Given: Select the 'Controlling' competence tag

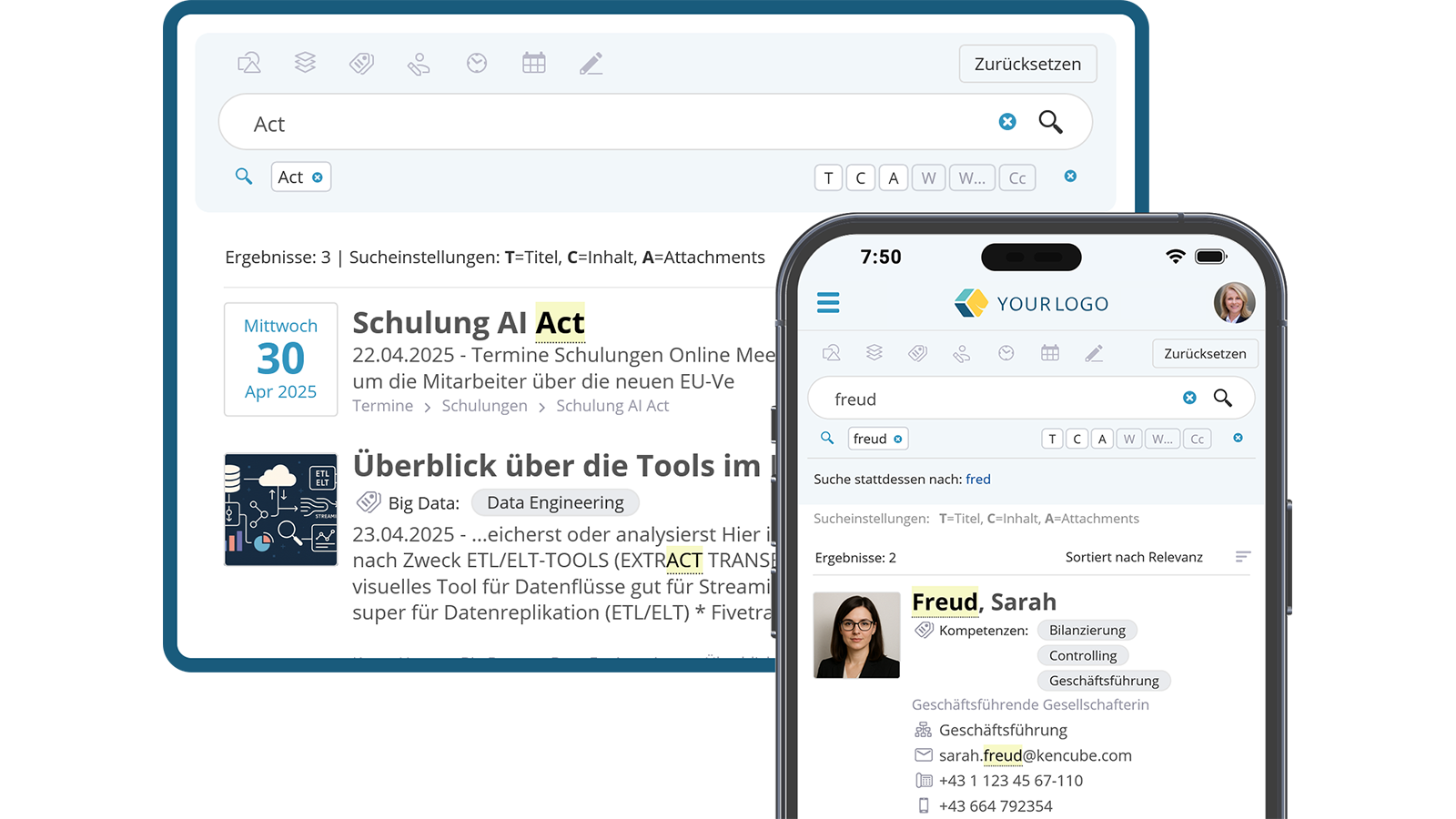Looking at the screenshot, I should pos(1083,655).
